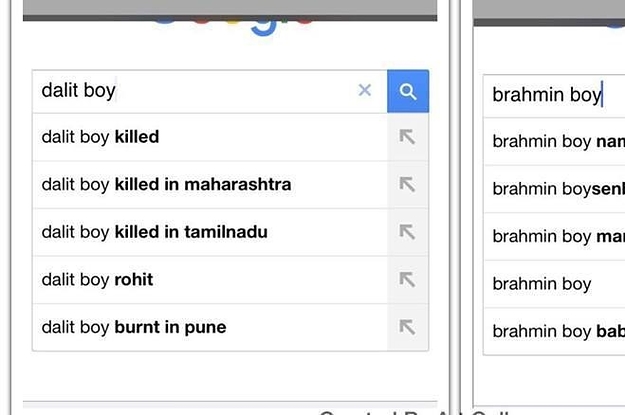Fill query arrow for 'burnt in pune'
Image resolution: width=625 pixels, height=415 pixels.
(x=407, y=327)
